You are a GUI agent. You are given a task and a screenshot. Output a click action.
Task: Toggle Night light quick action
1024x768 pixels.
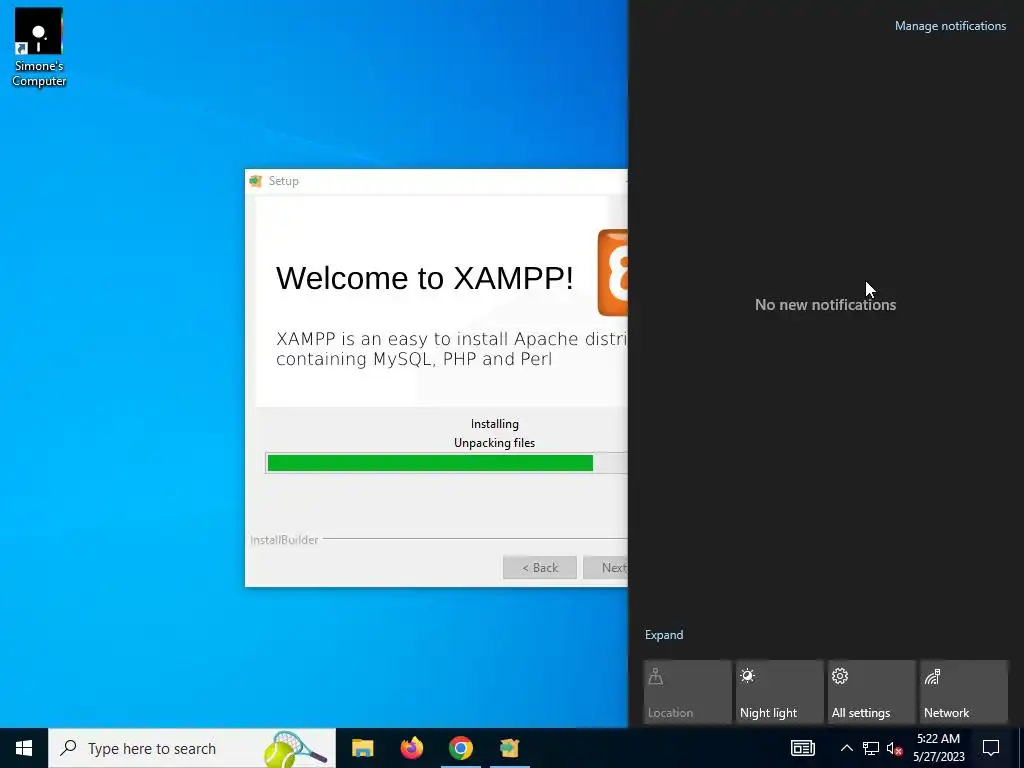(779, 692)
